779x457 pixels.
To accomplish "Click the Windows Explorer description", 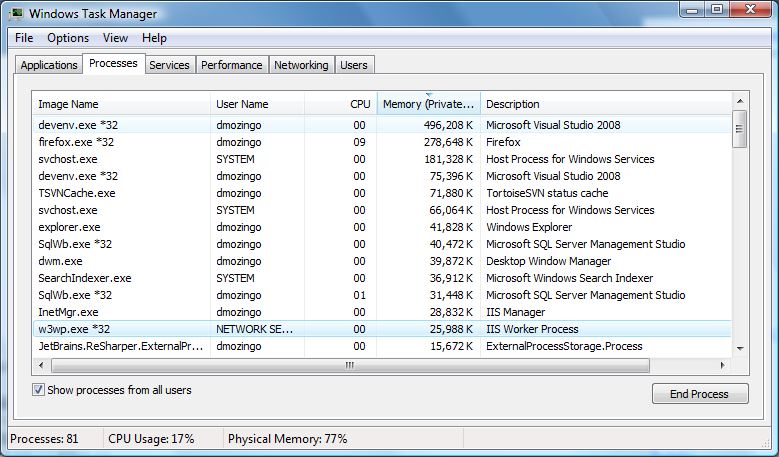I will tap(529, 227).
